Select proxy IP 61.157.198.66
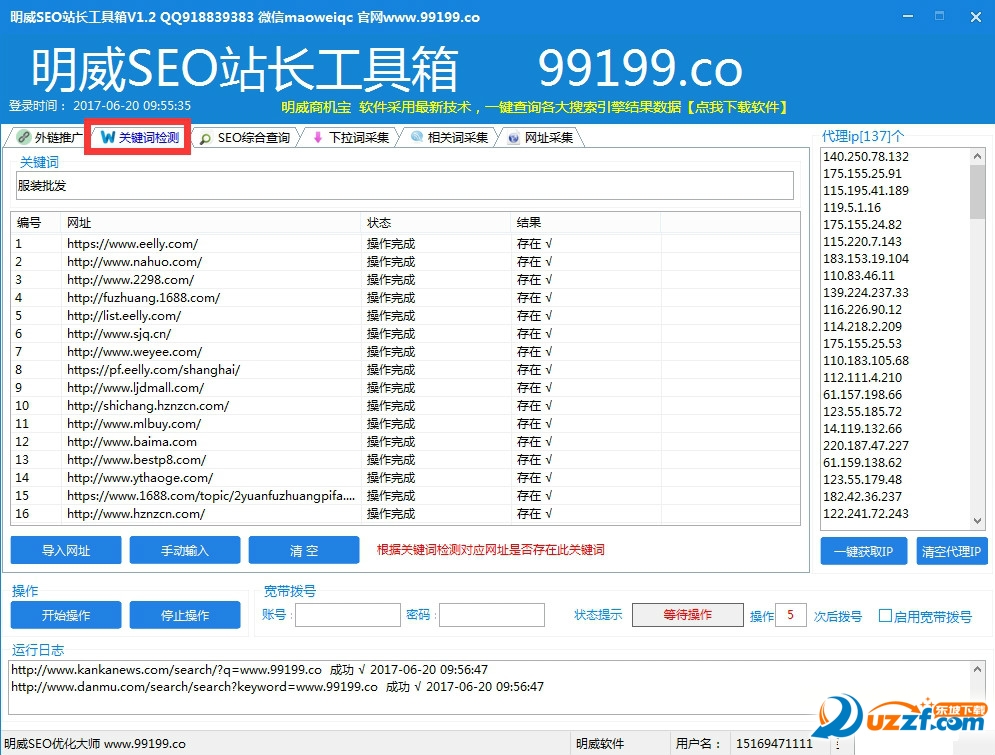995x755 pixels. (x=862, y=394)
